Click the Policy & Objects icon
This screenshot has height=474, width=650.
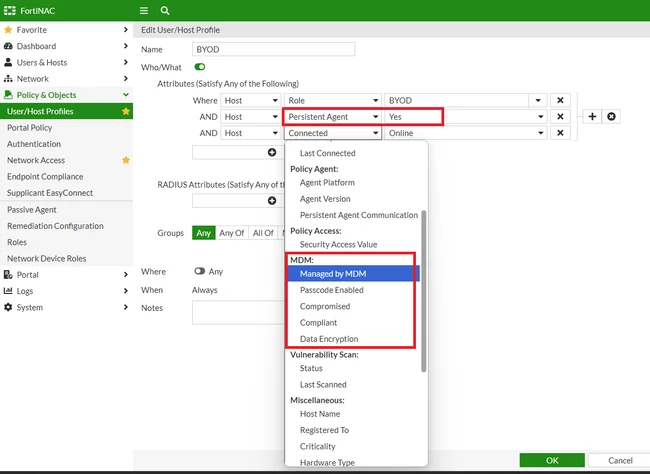coord(8,95)
